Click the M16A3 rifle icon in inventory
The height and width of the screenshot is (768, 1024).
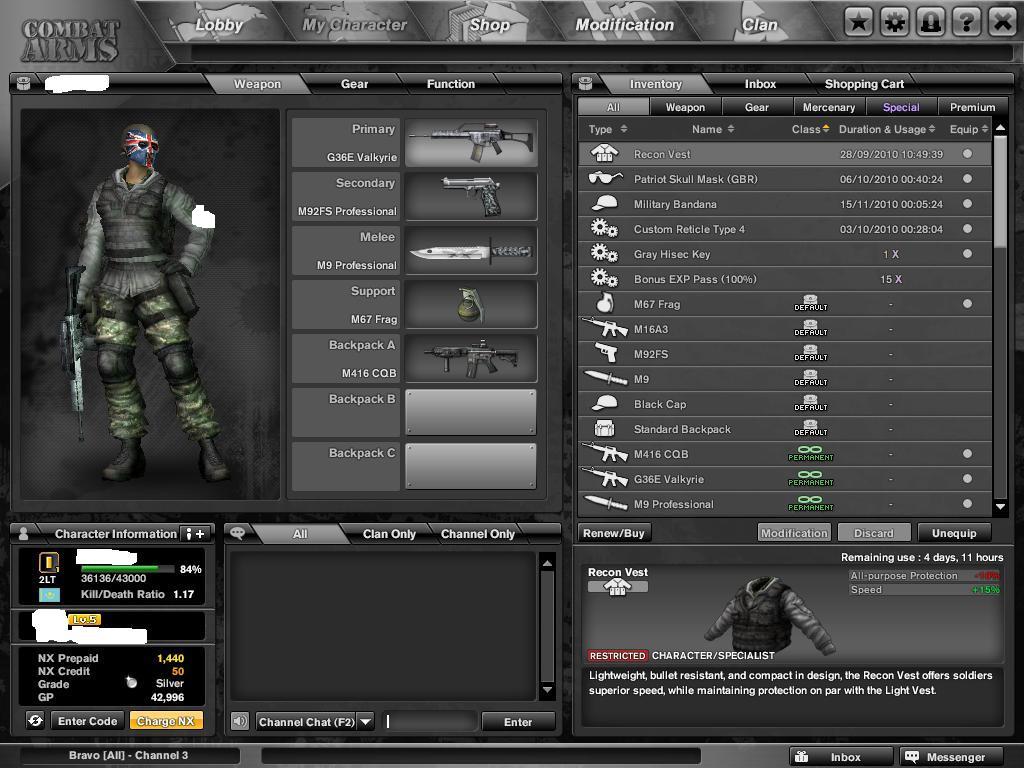605,328
